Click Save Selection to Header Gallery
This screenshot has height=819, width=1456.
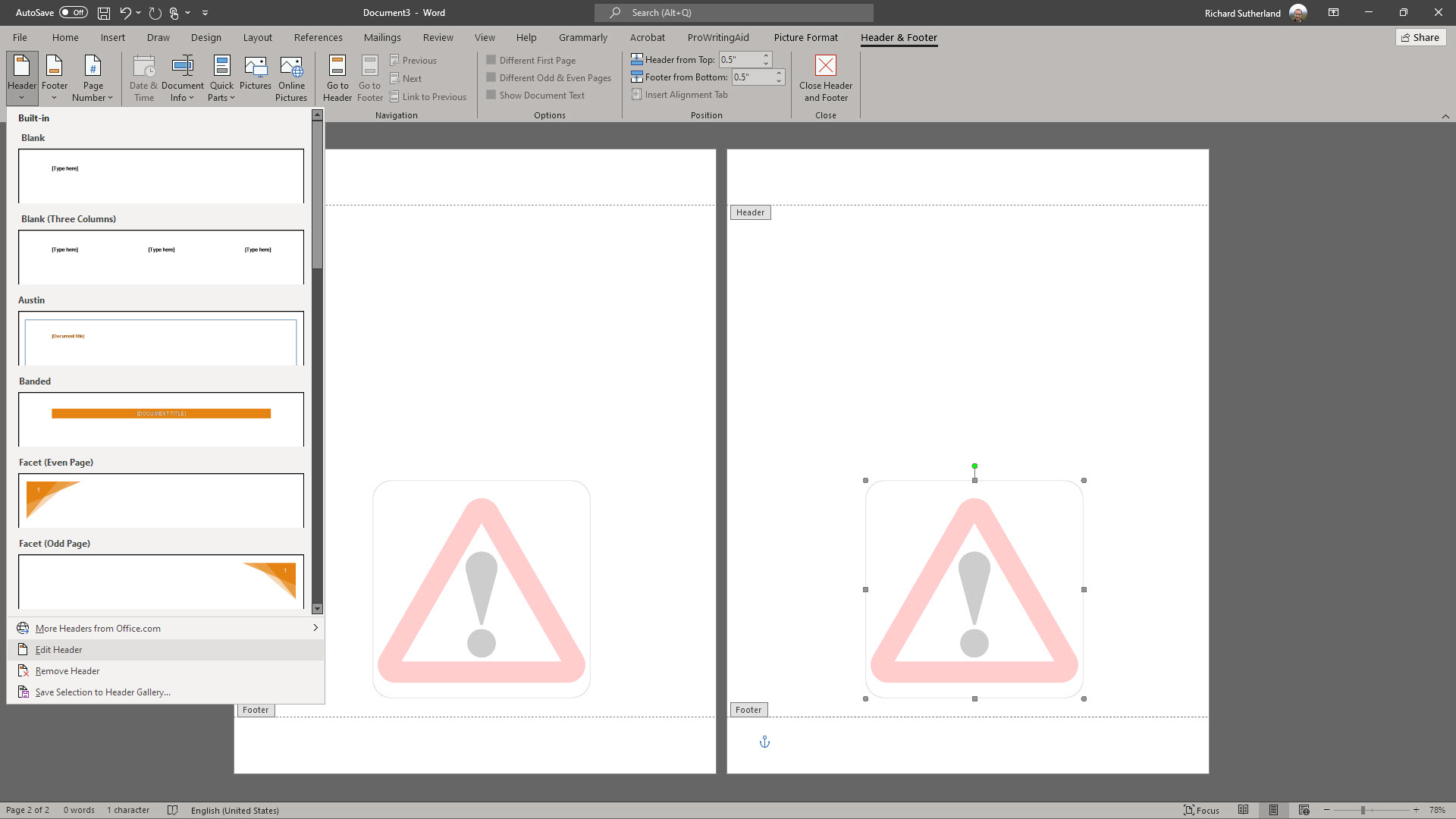pyautogui.click(x=101, y=692)
